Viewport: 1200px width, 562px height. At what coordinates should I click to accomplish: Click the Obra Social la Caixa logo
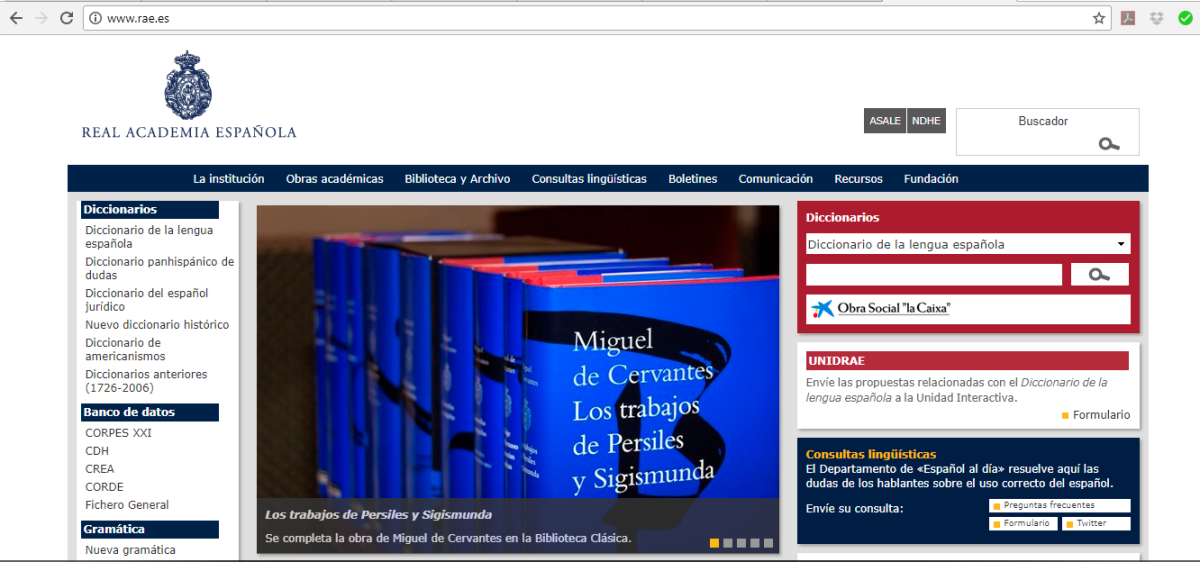coord(881,308)
